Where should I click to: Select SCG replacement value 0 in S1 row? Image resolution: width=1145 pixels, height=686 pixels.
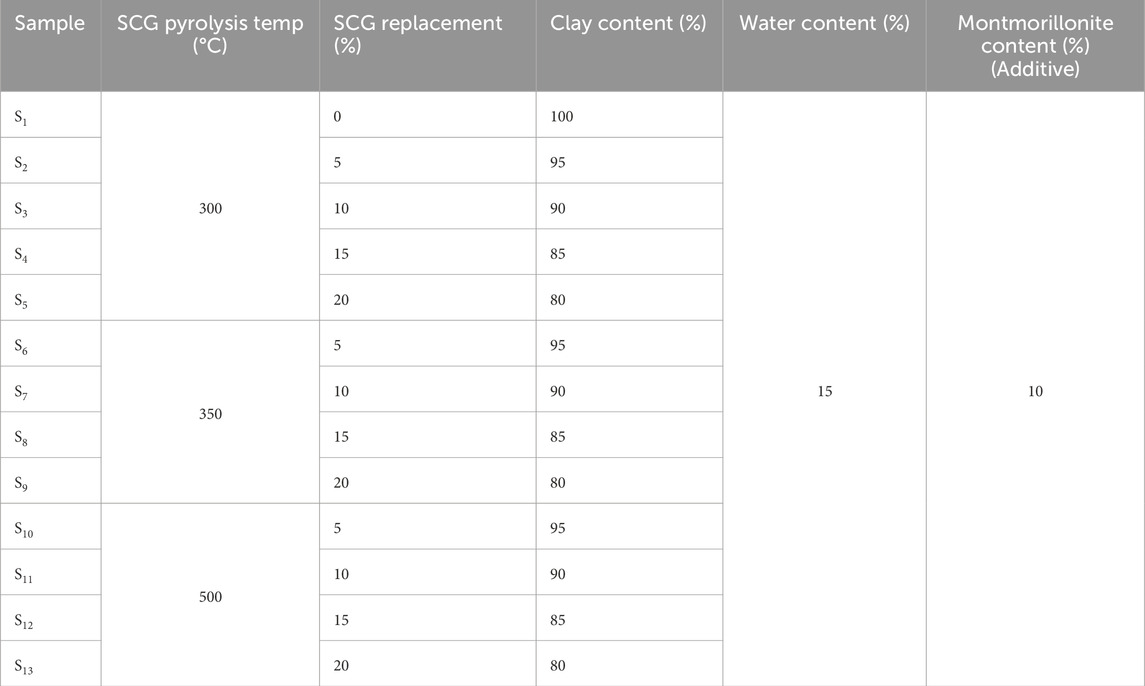point(338,117)
